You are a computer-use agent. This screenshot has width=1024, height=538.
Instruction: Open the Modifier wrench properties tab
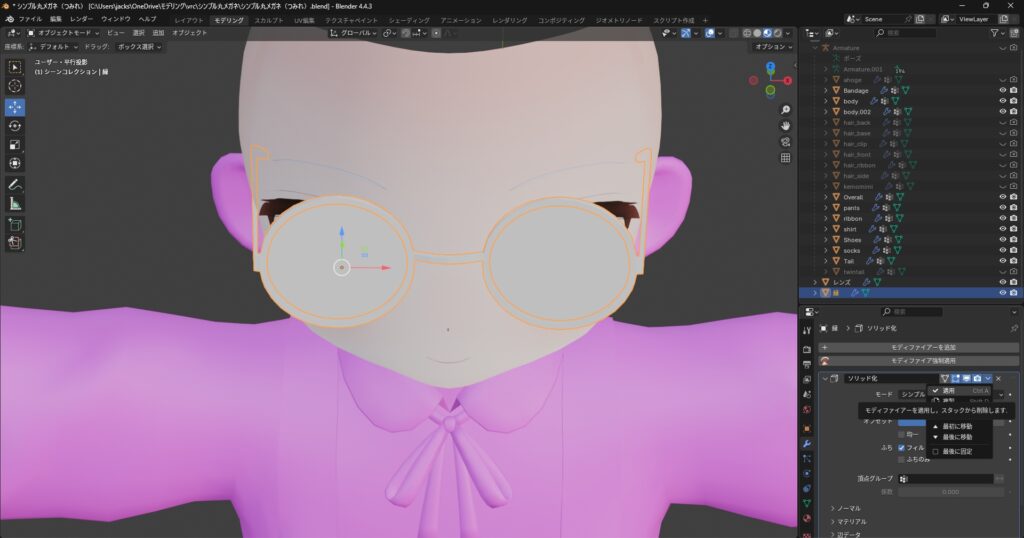pyautogui.click(x=807, y=444)
